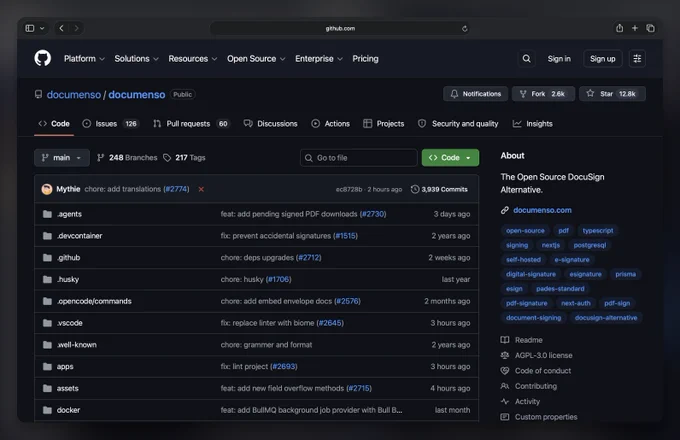Star the repository with Star button
Image resolution: width=680 pixels, height=440 pixels.
pyautogui.click(x=612, y=94)
